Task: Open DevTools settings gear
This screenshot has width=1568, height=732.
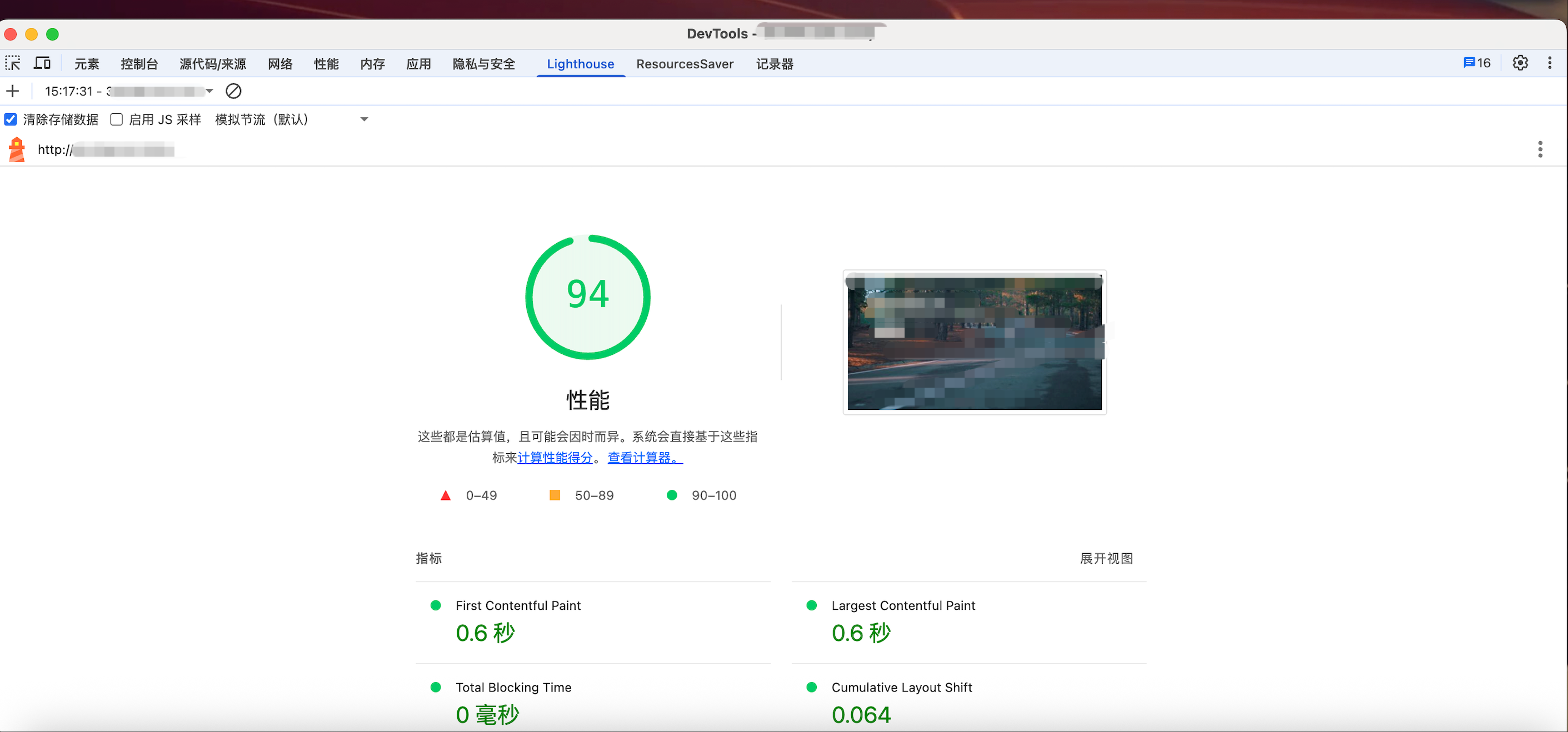Action: 1520,63
